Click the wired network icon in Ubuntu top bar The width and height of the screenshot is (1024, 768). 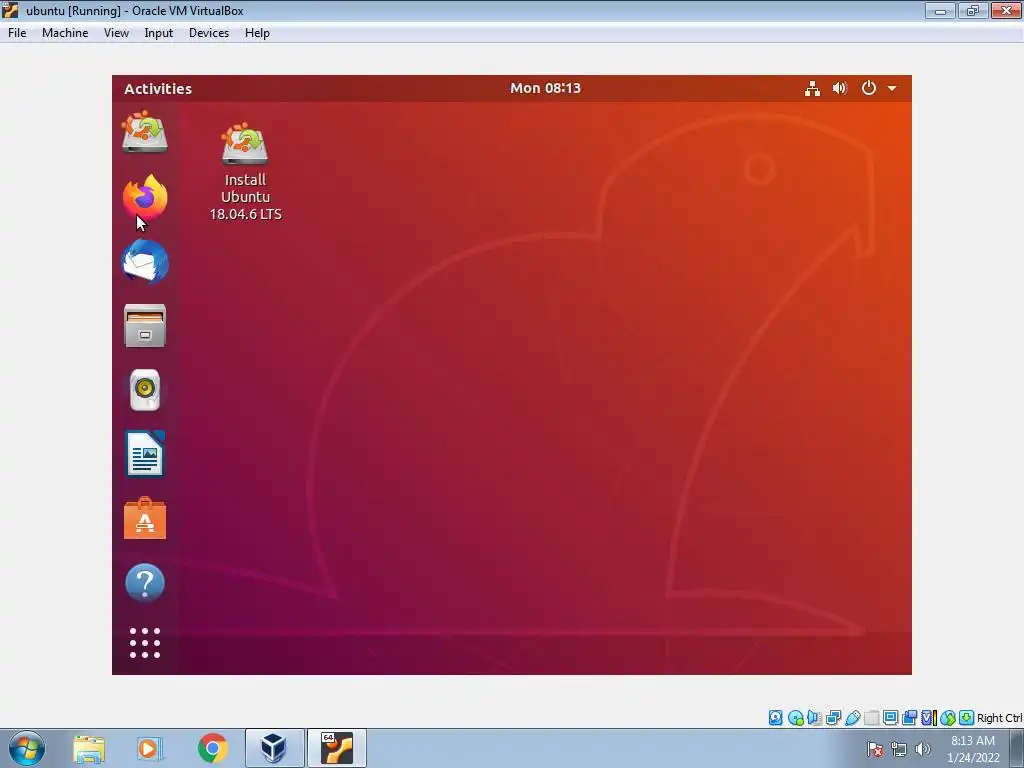coord(812,88)
